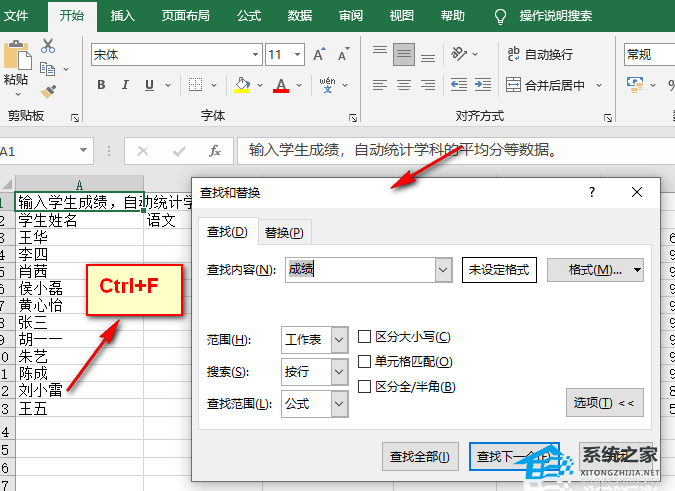Image resolution: width=675 pixels, height=491 pixels.
Task: Open the 查找内容 history dropdown arrow
Action: click(443, 270)
